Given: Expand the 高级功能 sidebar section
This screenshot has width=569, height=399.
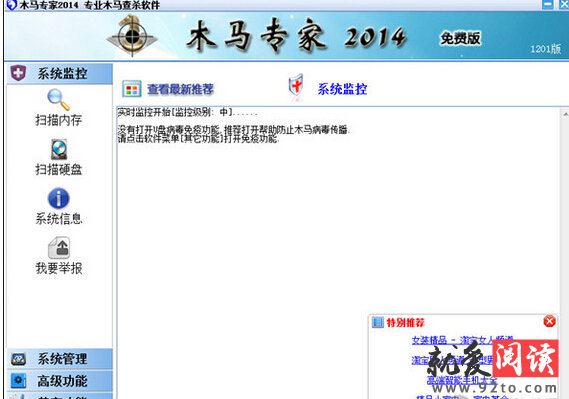Looking at the screenshot, I should [60, 381].
